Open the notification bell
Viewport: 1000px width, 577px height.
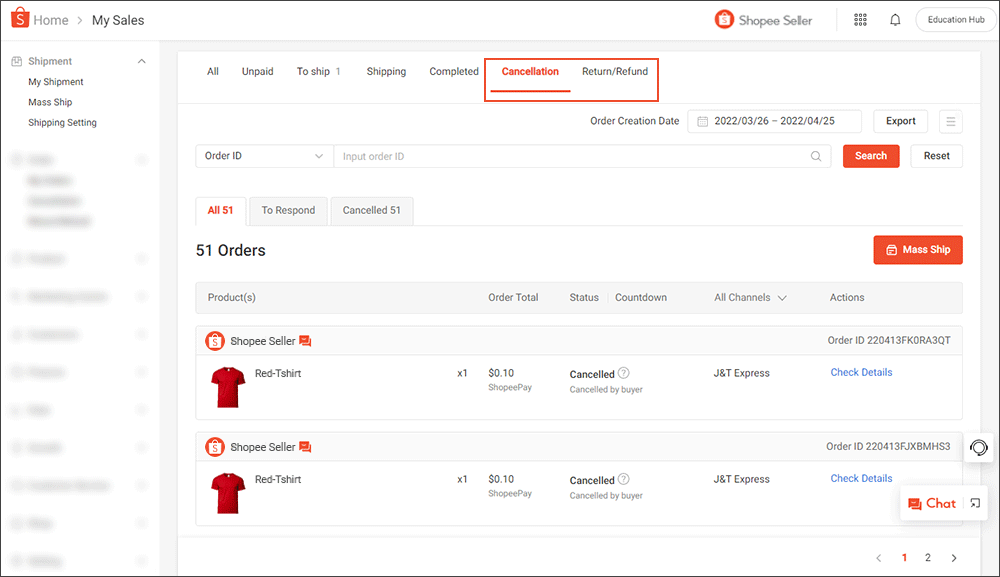point(894,19)
